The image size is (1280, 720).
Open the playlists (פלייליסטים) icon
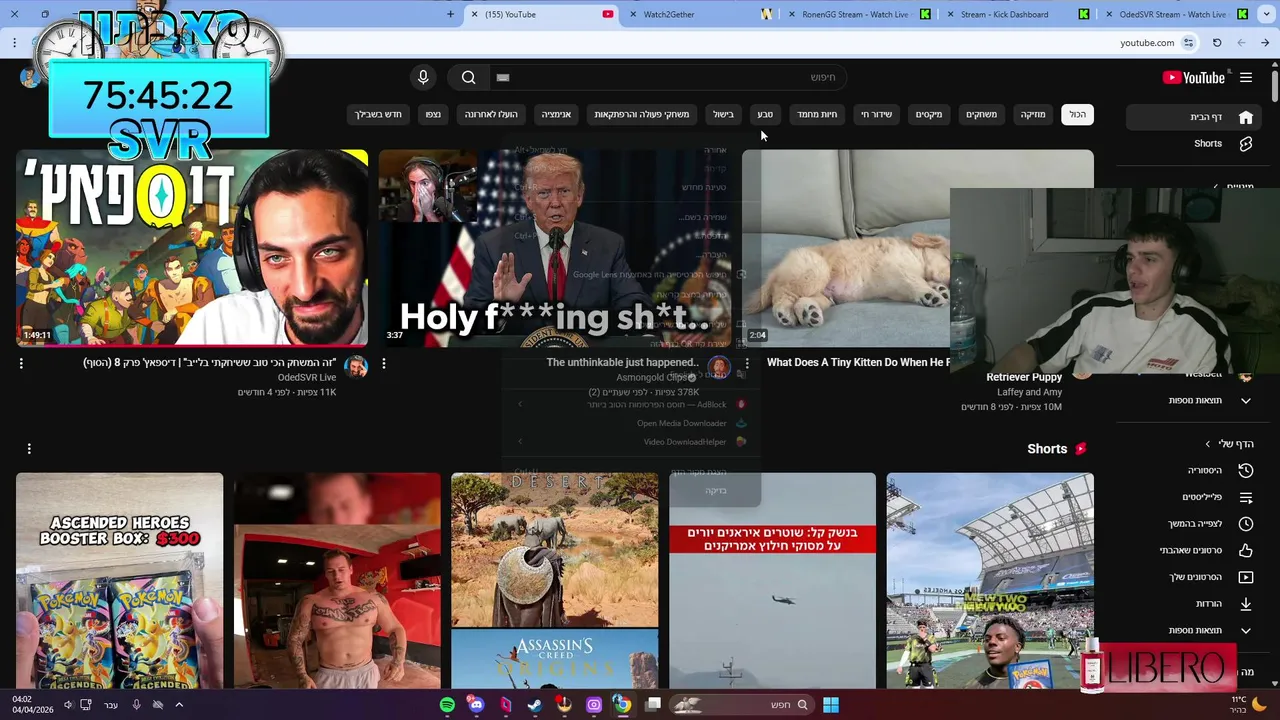tap(1246, 497)
